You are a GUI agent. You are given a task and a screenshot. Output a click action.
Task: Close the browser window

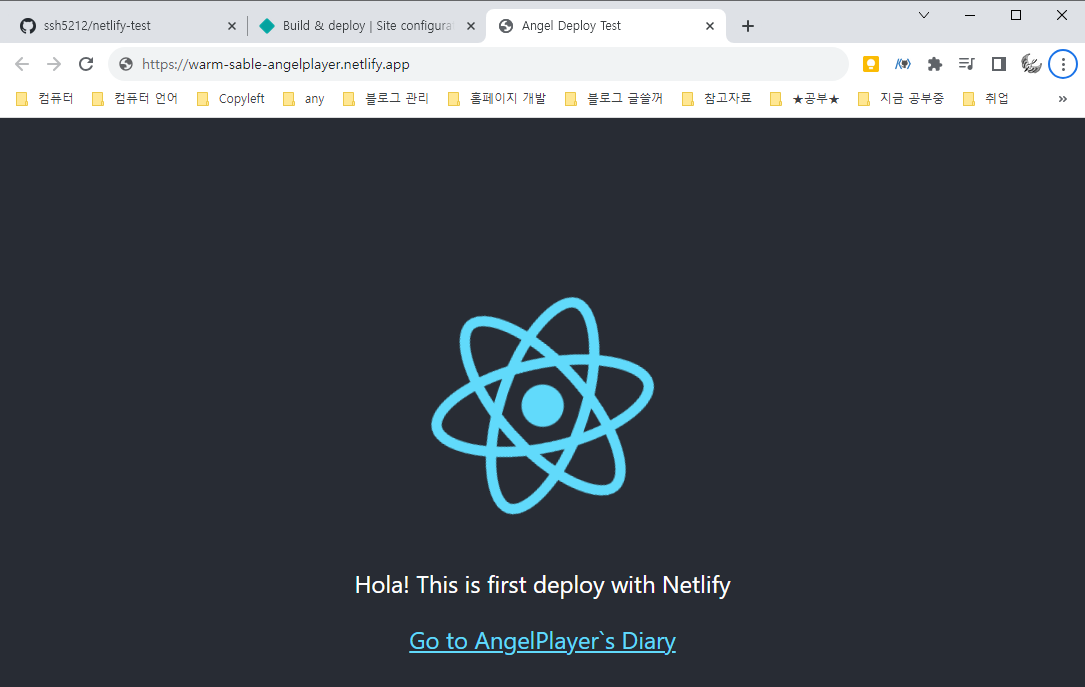[1061, 15]
